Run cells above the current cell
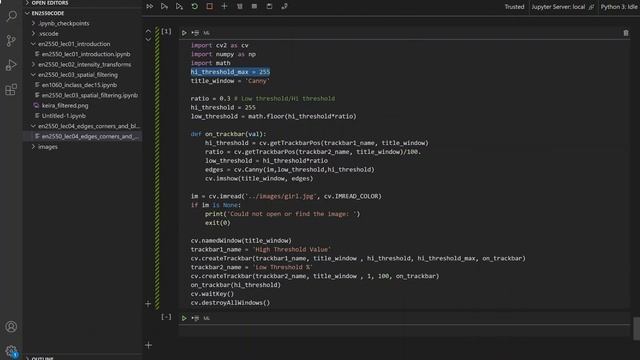The image size is (640, 360). pyautogui.click(x=164, y=7)
